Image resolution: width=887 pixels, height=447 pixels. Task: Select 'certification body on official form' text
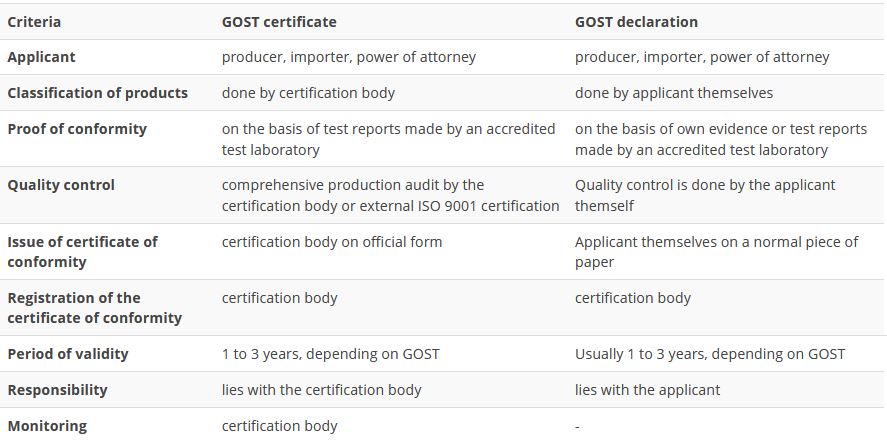[x=332, y=242]
